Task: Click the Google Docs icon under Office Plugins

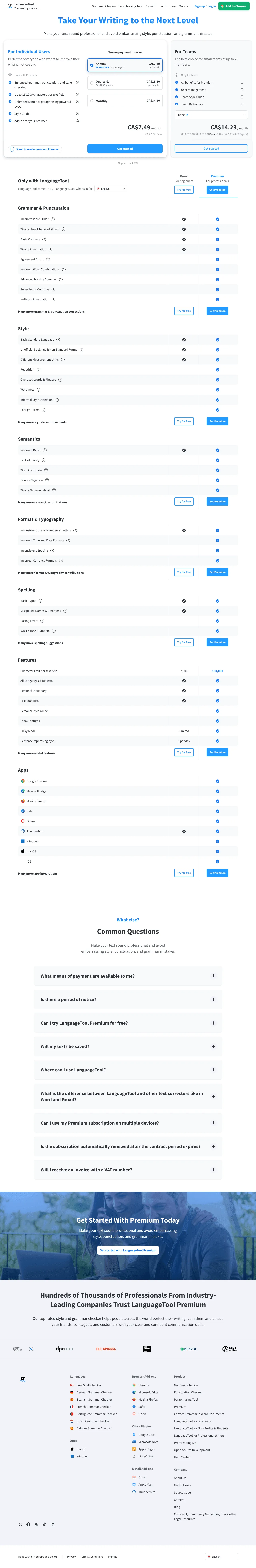Action: (134, 1435)
